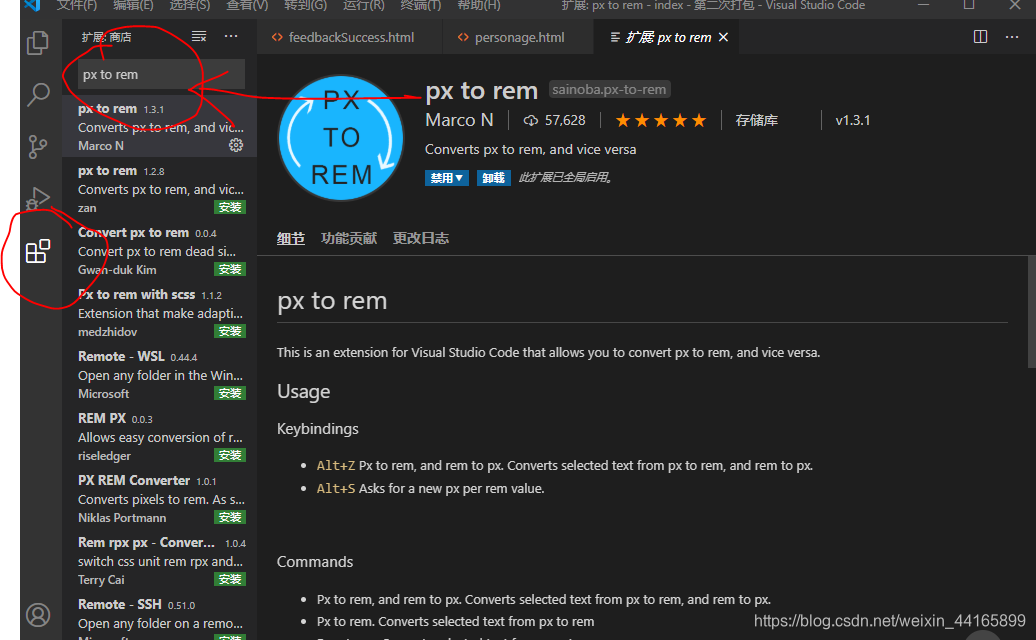This screenshot has height=640, width=1036.
Task: Click the sainoba.px-to-rem identifier badge
Action: pos(609,89)
